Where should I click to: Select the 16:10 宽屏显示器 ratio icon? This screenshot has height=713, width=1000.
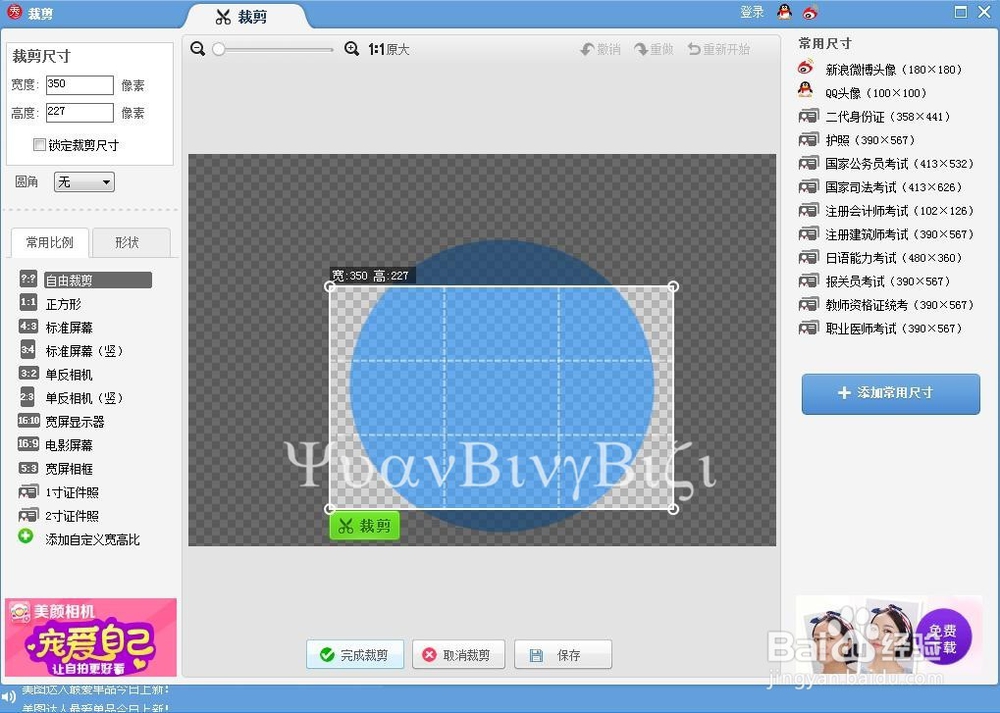click(29, 421)
